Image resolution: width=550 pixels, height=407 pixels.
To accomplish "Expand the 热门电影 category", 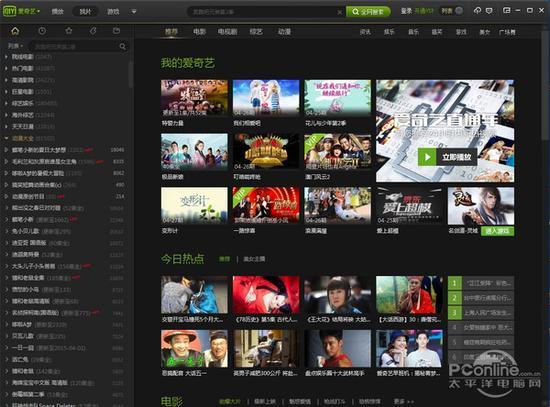I will pyautogui.click(x=6, y=68).
